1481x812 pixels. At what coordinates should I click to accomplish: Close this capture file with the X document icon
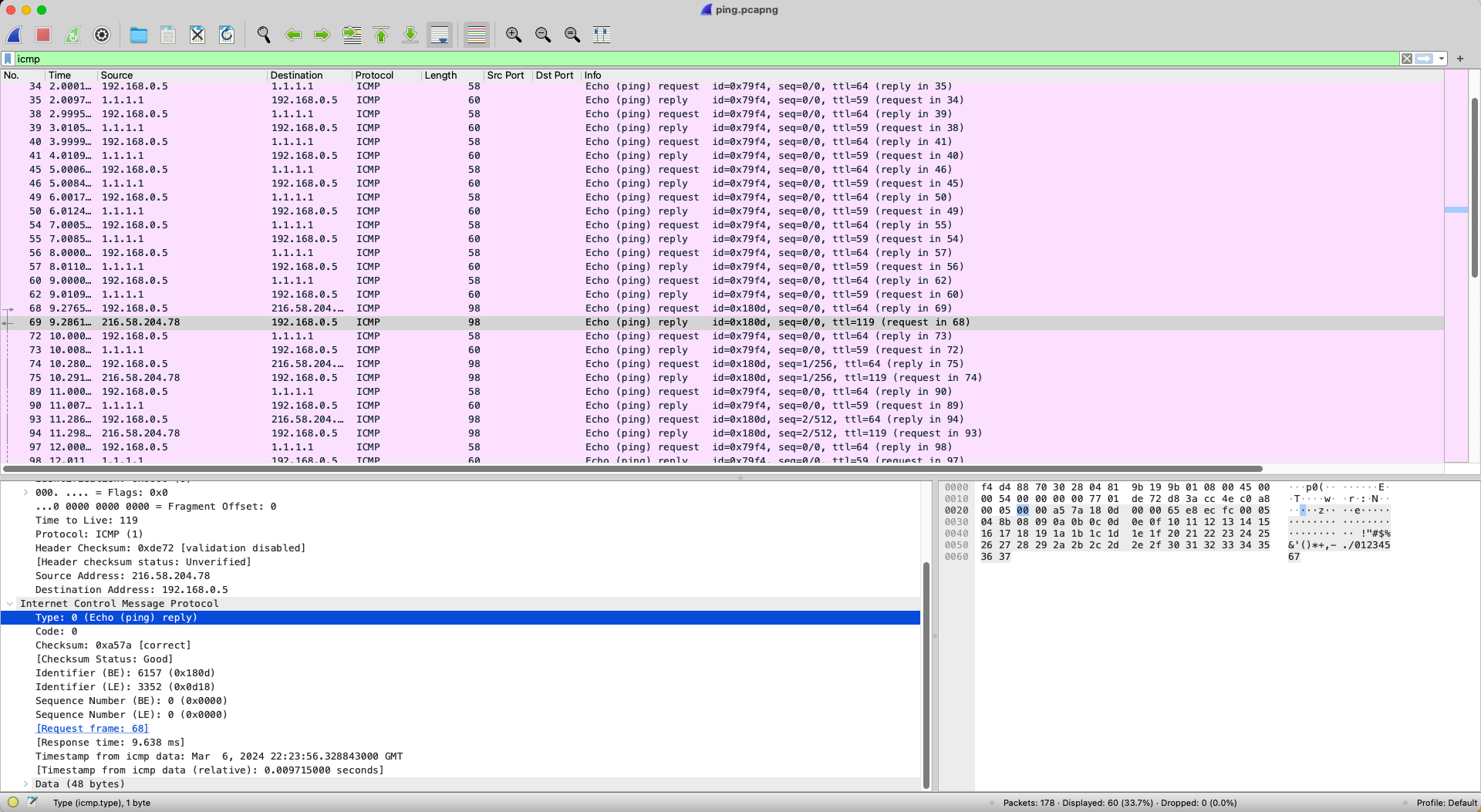(x=197, y=35)
